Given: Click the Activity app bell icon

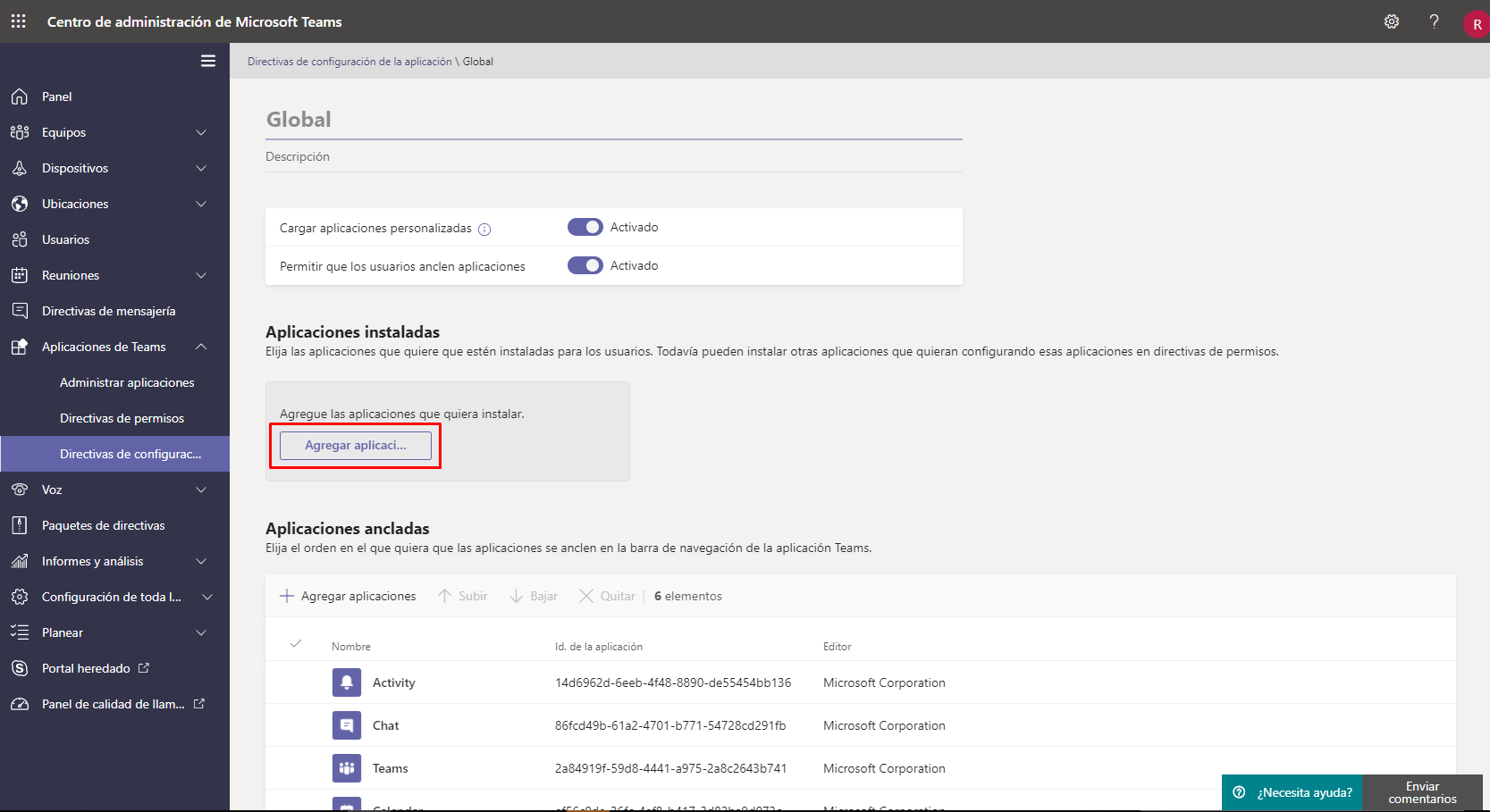Looking at the screenshot, I should point(347,682).
